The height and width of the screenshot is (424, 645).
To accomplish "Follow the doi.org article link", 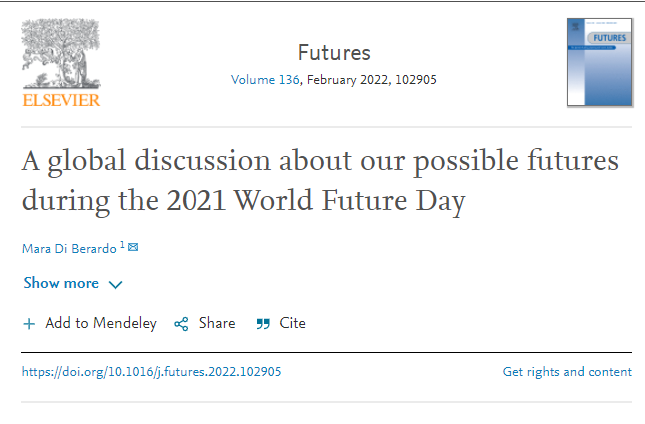I will [x=152, y=372].
